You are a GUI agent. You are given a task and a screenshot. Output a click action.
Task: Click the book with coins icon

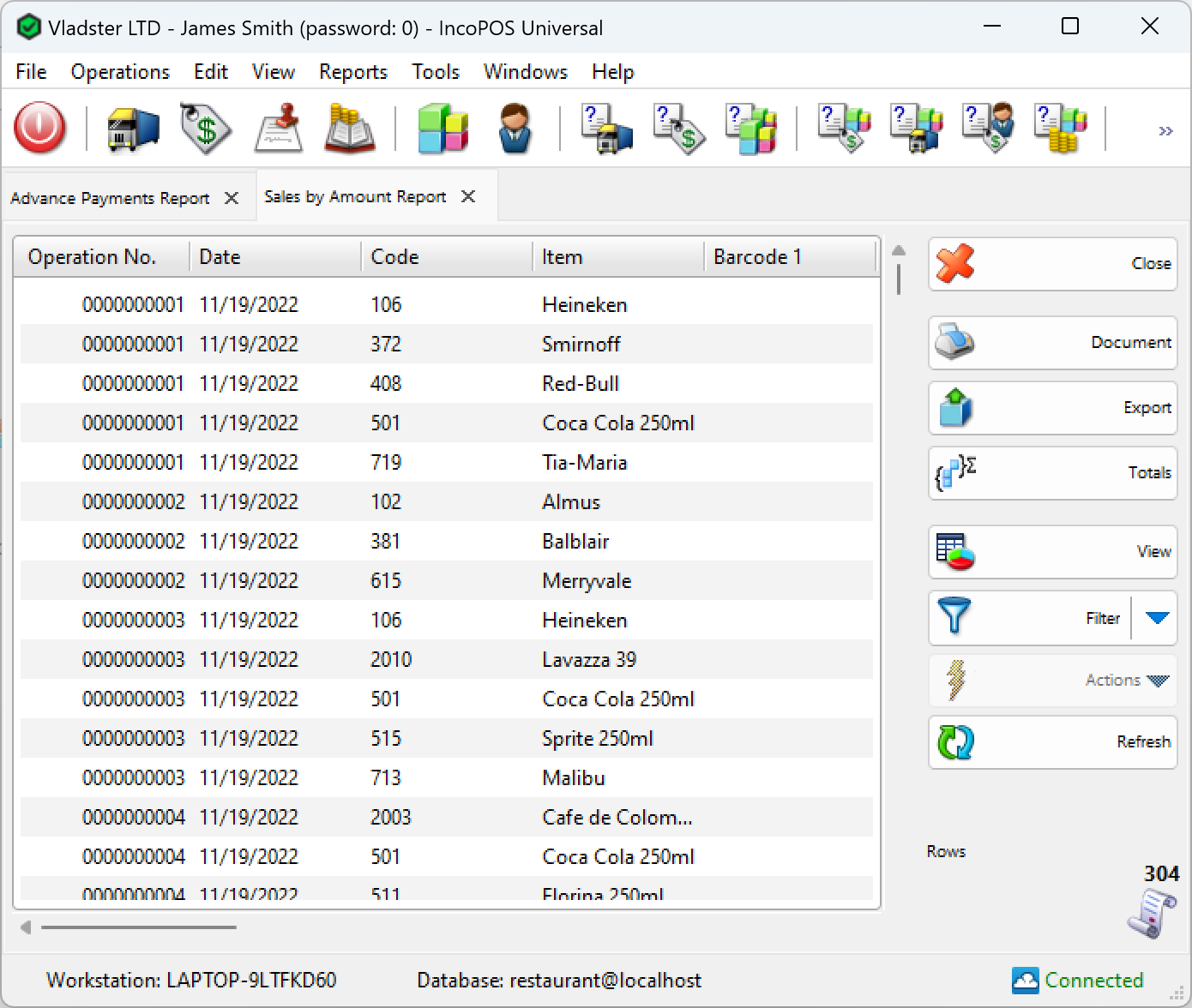[350, 129]
